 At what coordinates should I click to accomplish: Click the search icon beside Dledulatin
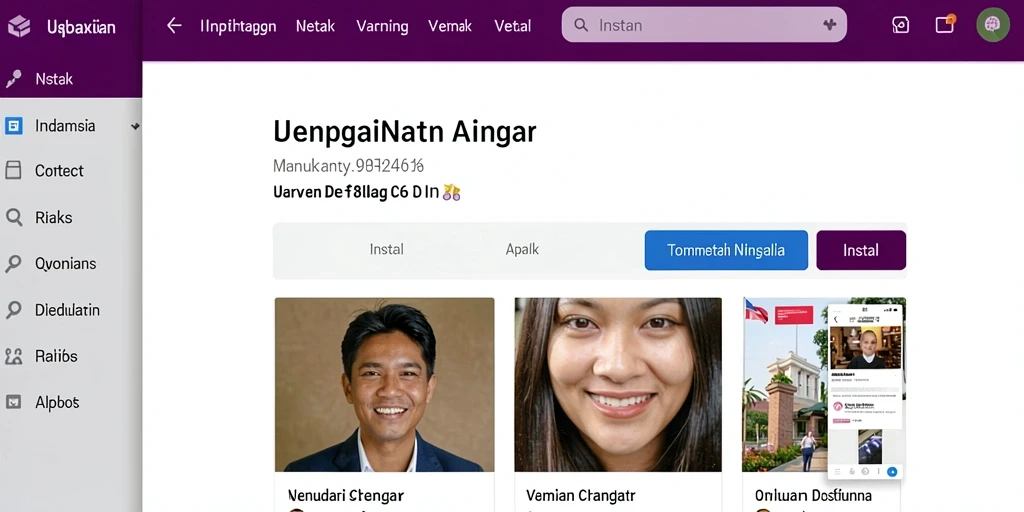[x=14, y=310]
